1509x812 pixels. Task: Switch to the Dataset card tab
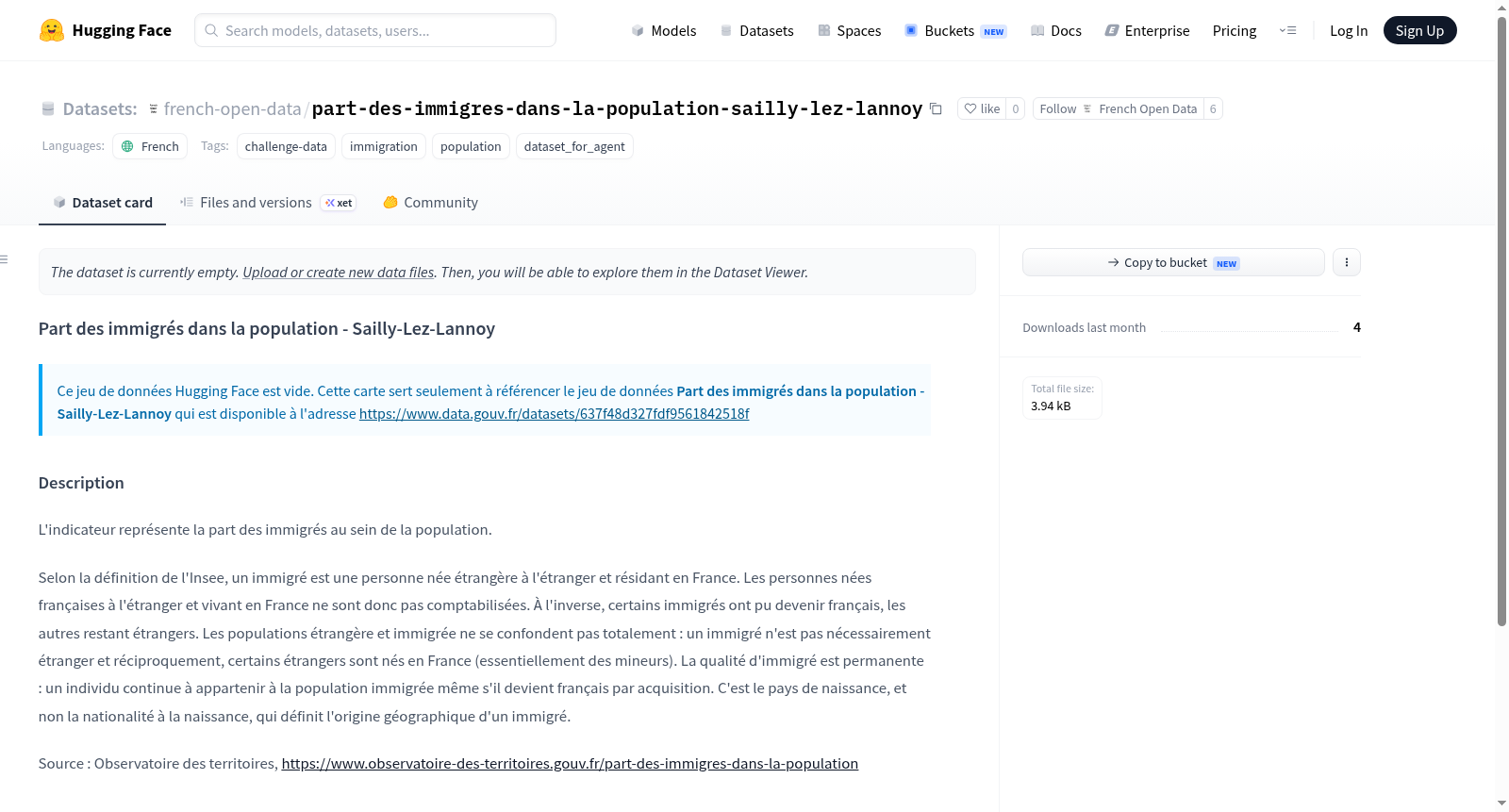102,203
